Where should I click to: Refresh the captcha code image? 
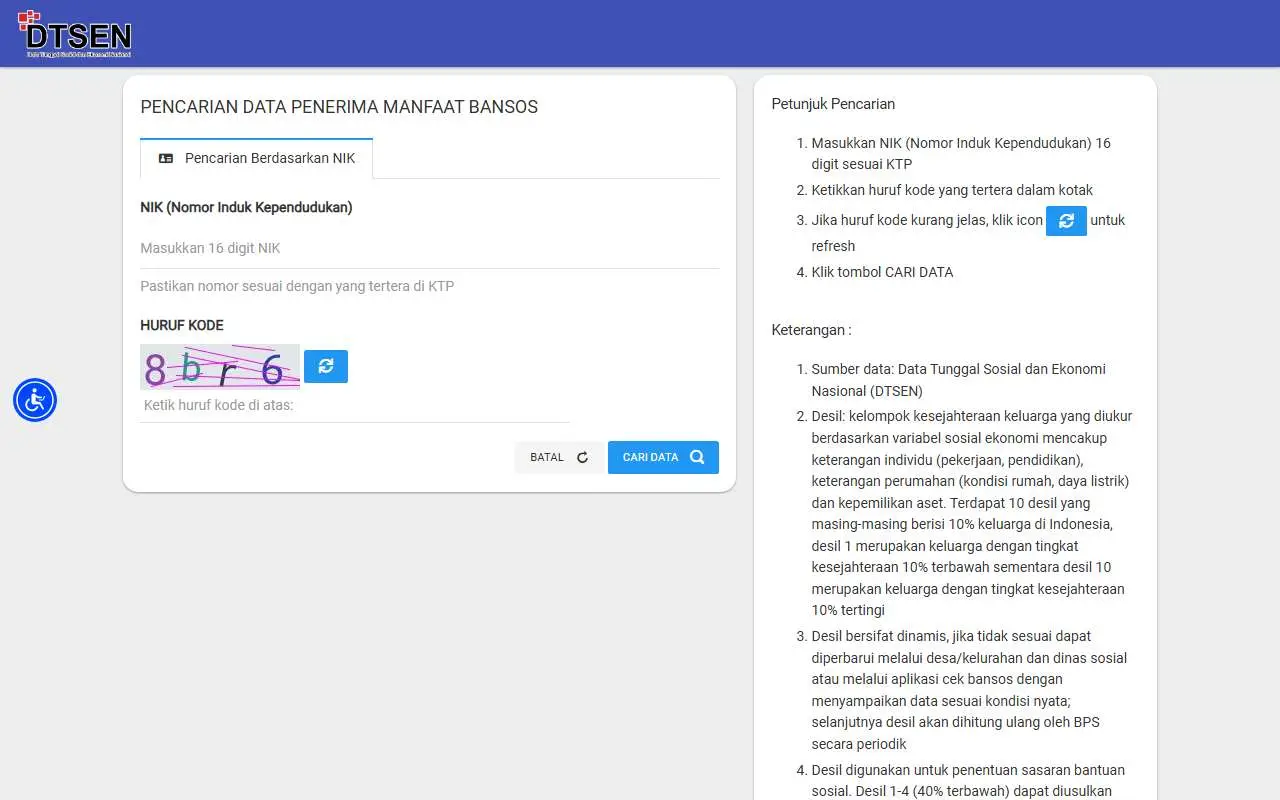pos(326,366)
